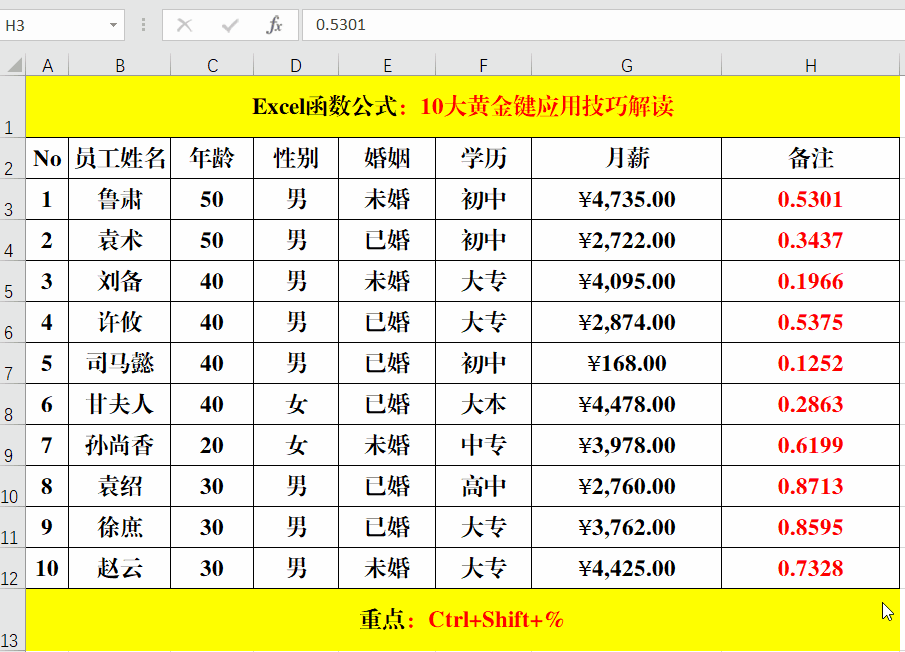
Task: Click the "年龄" header cell
Action: coord(212,158)
